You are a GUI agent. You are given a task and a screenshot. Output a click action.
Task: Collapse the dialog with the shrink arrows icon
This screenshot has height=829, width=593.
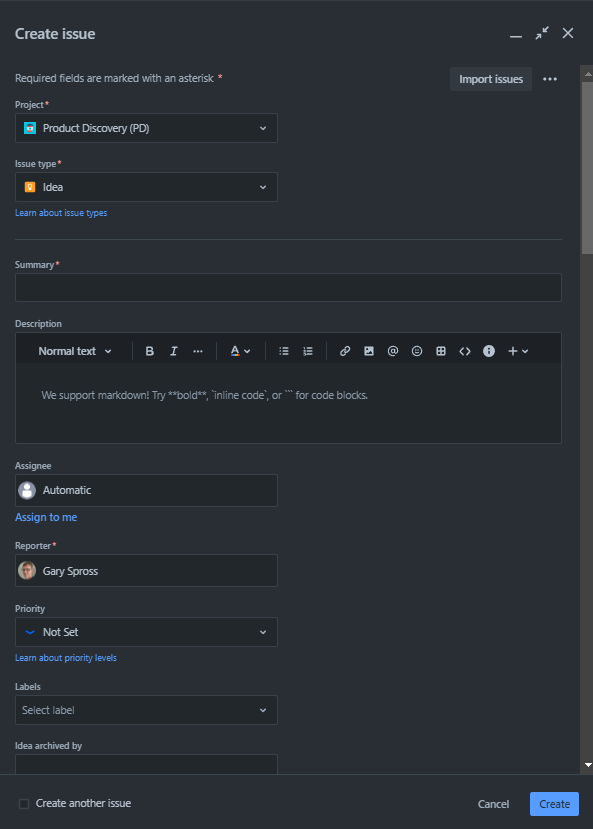(x=542, y=33)
